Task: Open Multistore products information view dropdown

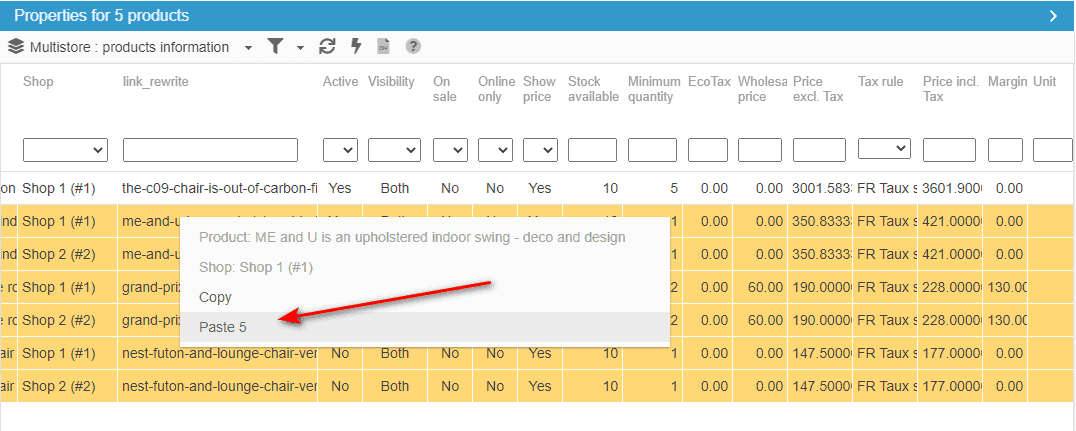Action: [249, 48]
